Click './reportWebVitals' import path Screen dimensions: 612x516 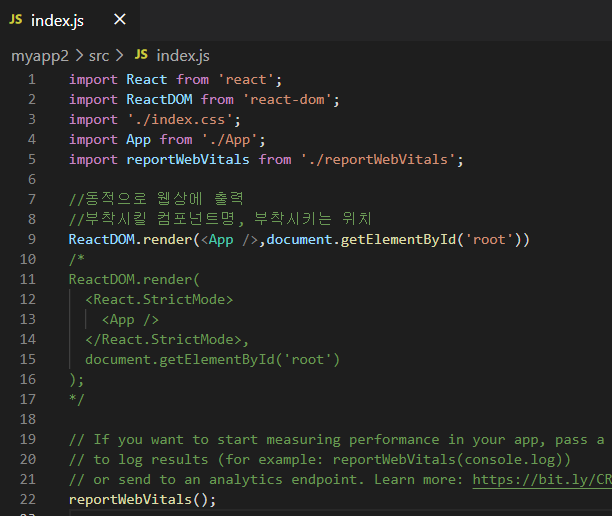click(x=378, y=160)
